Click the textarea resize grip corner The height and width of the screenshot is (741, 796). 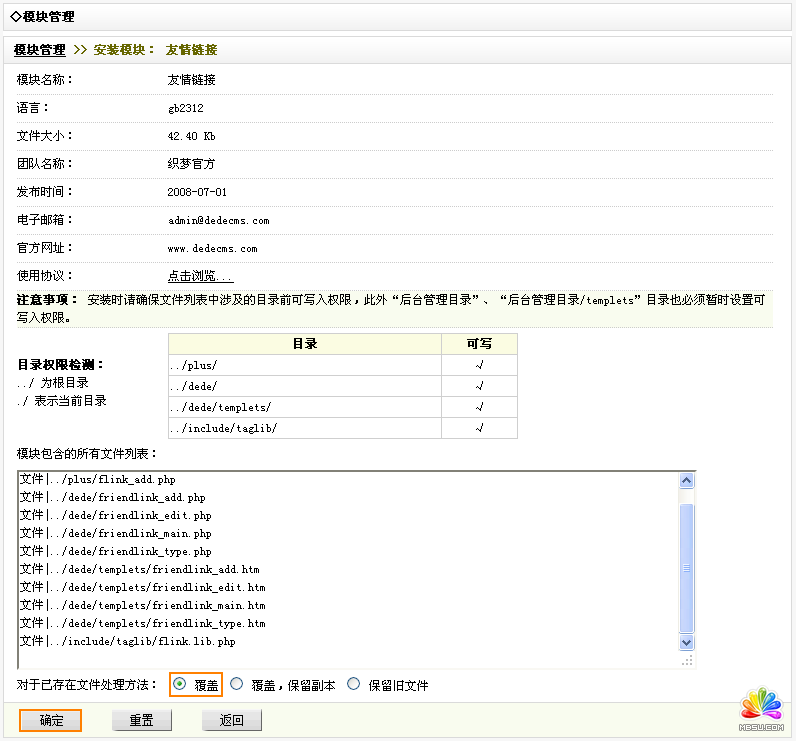[x=686, y=660]
